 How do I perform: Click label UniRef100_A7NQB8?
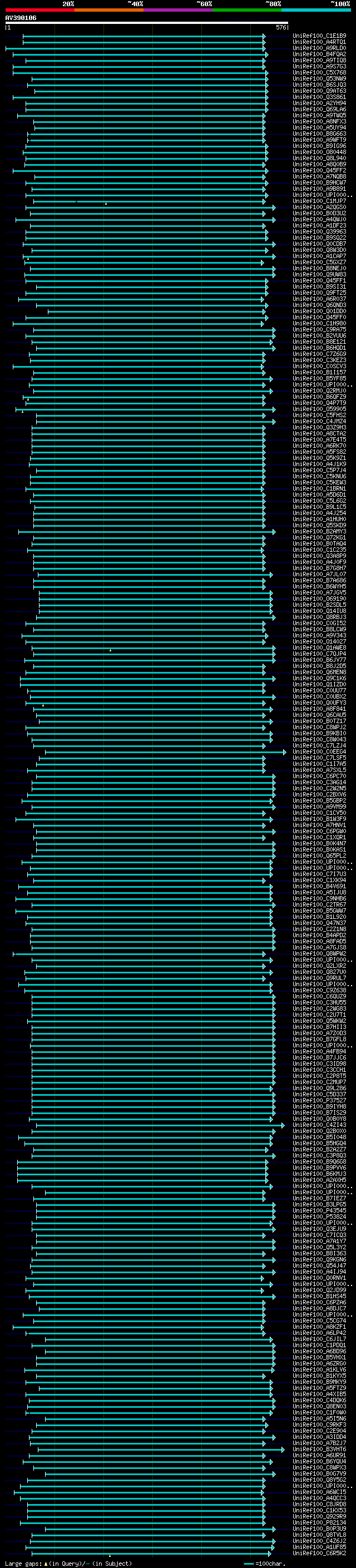point(319,176)
